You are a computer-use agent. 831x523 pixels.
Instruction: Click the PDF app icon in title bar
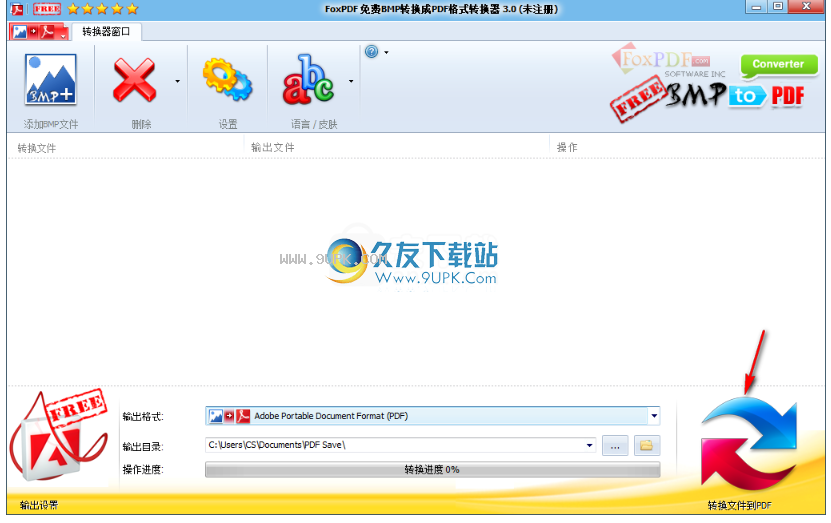coord(17,9)
